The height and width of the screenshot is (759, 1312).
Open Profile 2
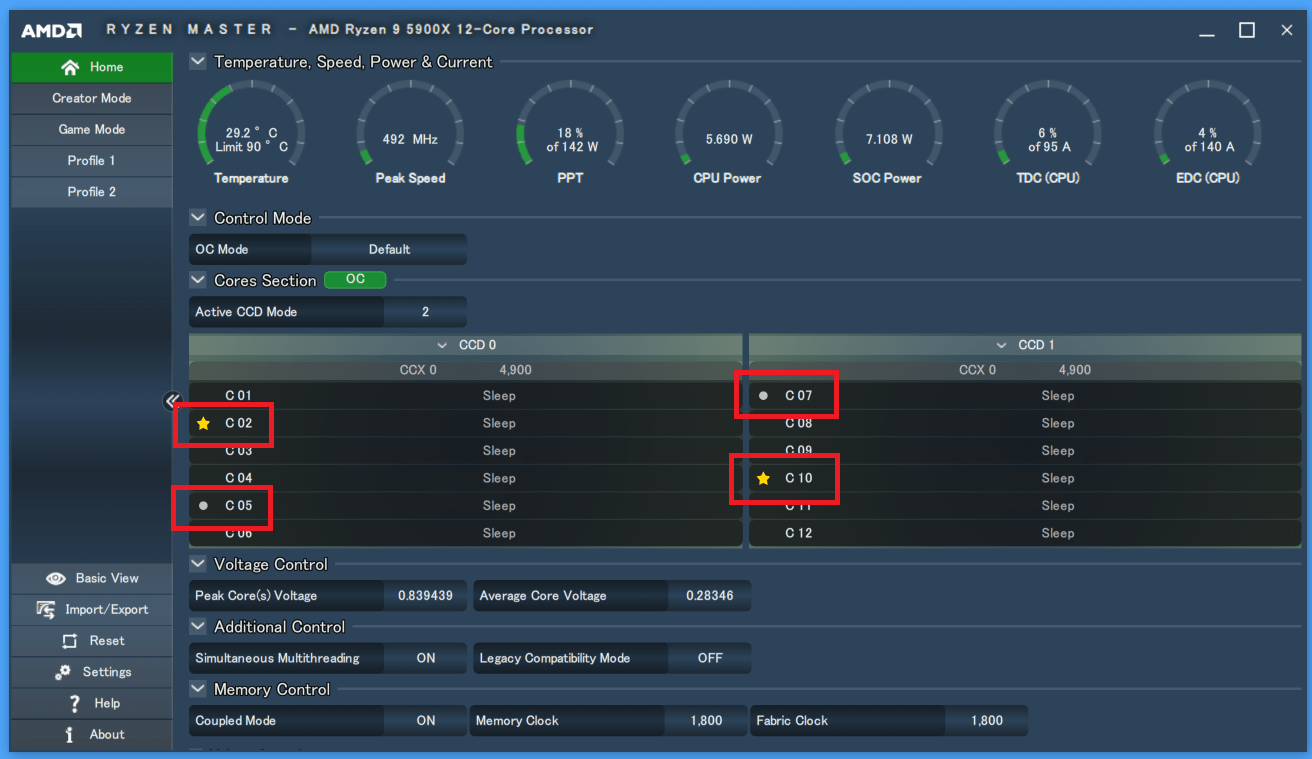pyautogui.click(x=92, y=191)
